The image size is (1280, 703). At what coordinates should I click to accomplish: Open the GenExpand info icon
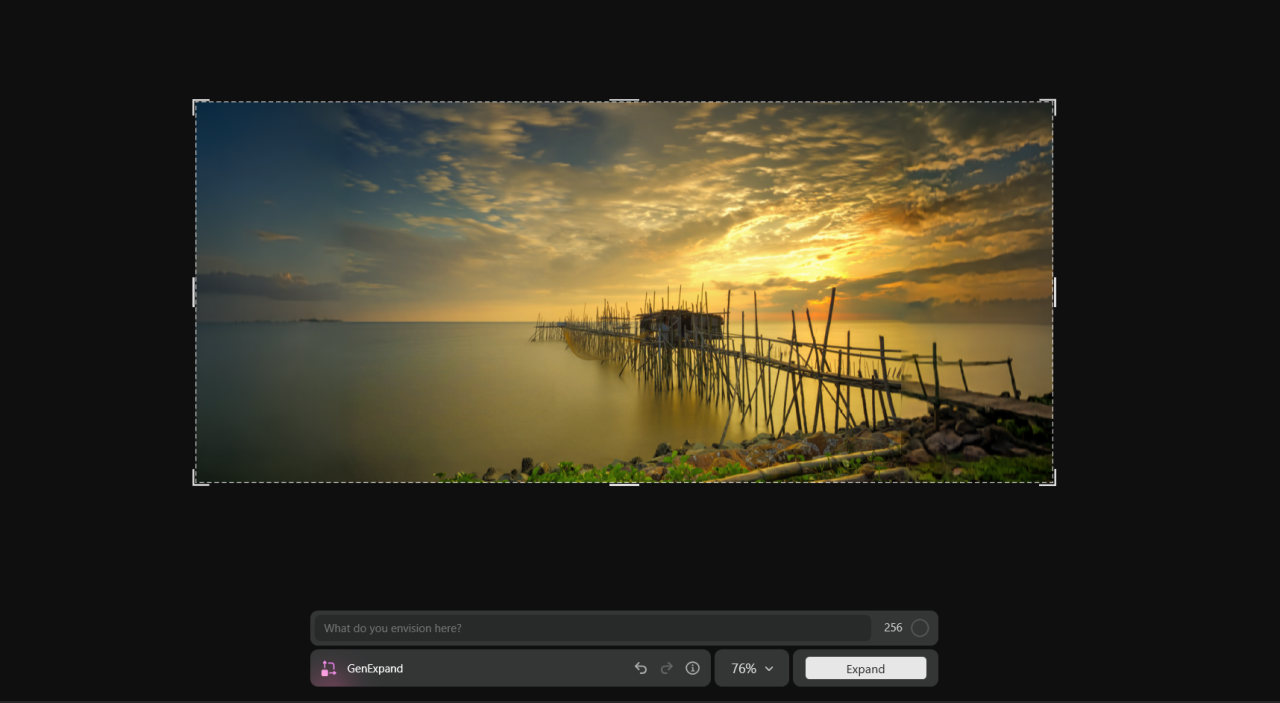692,668
